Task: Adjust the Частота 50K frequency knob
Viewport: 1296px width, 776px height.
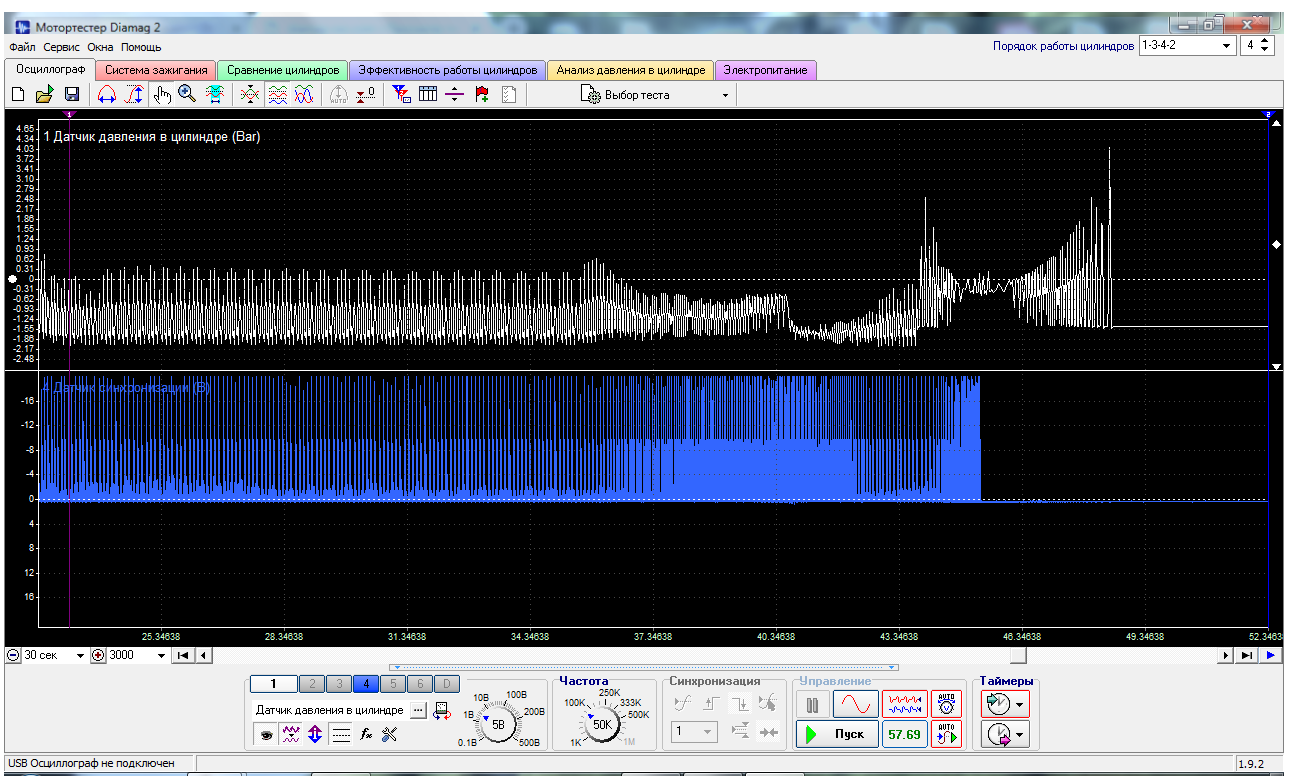Action: [x=602, y=723]
